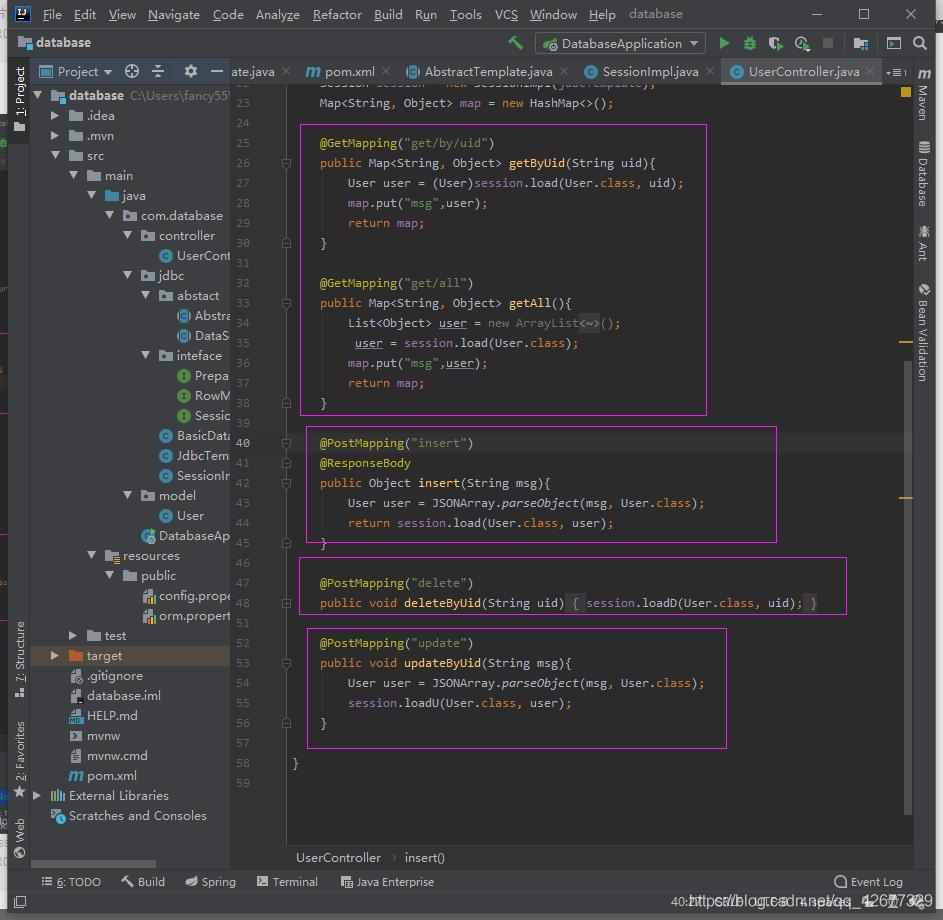Collapse all in the Project panel

click(158, 71)
